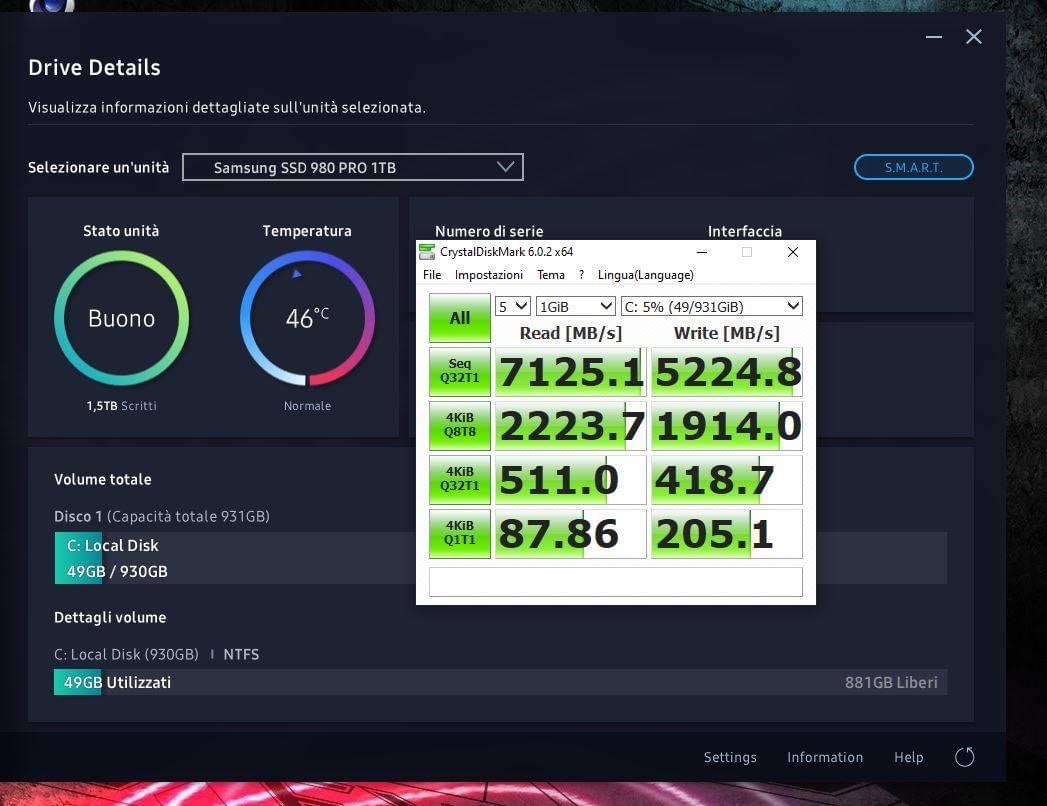This screenshot has height=806, width=1047.
Task: Click the Volume totale heading
Action: tap(103, 479)
